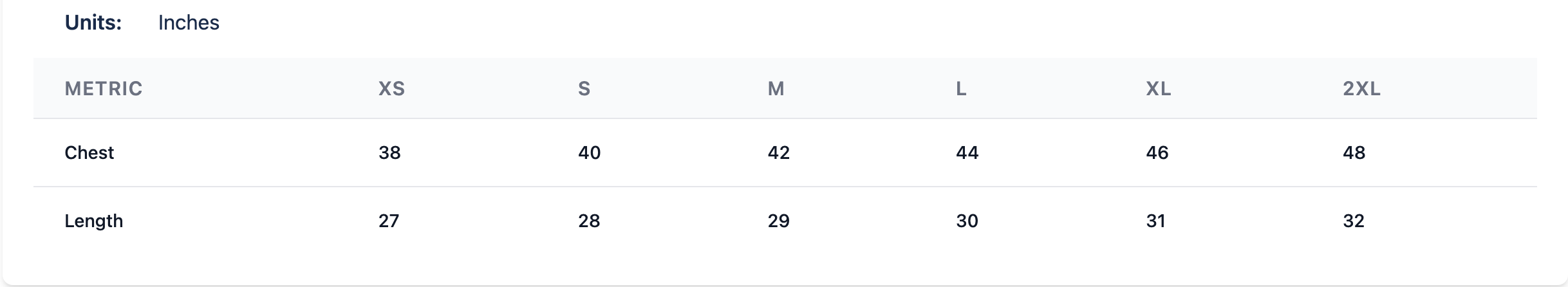Click the 2XL size column header
Screen dimensions: 1568x287
click(1361, 88)
